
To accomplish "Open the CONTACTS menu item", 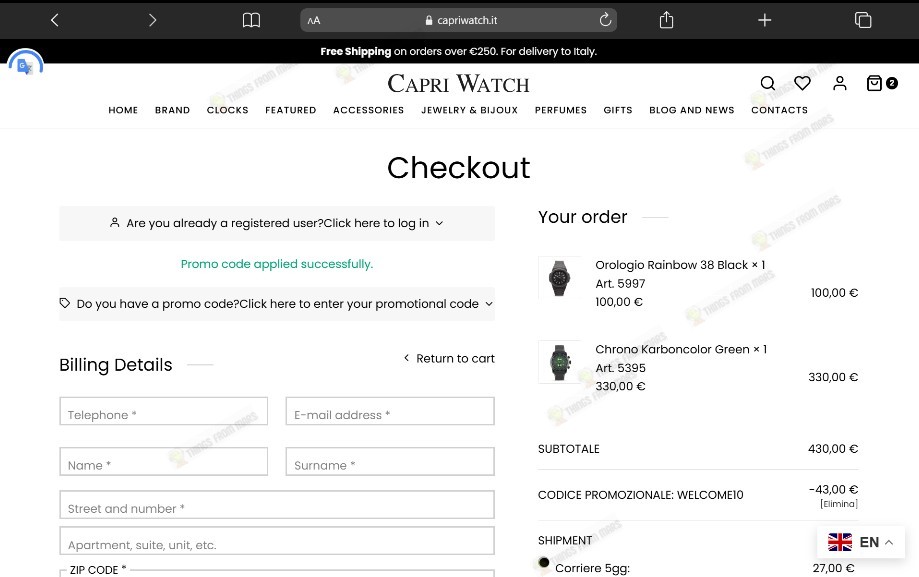I will tap(780, 110).
